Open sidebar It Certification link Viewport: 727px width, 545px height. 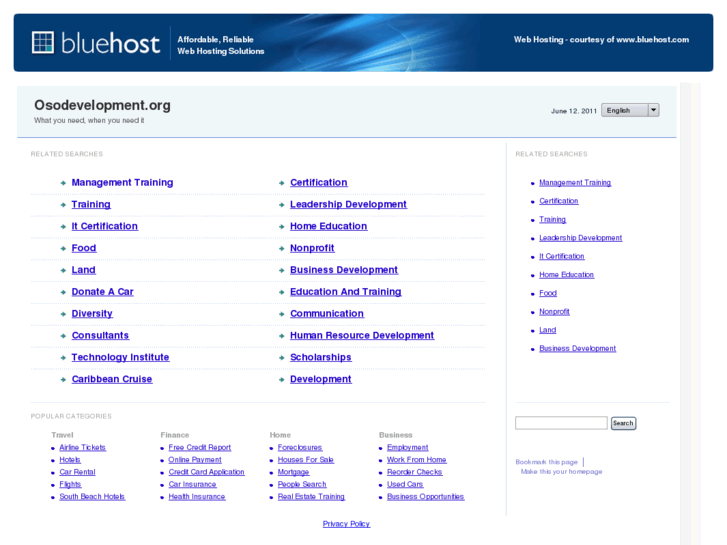tap(561, 256)
